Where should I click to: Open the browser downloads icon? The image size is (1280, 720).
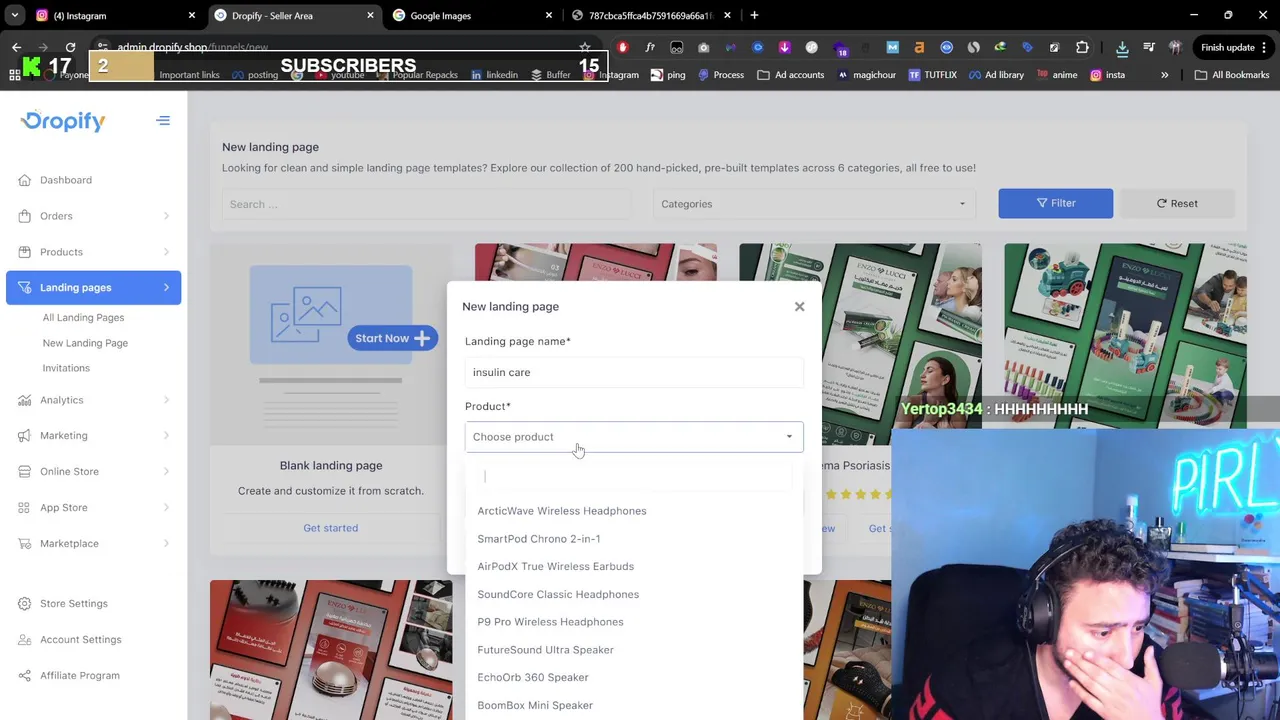click(1122, 47)
